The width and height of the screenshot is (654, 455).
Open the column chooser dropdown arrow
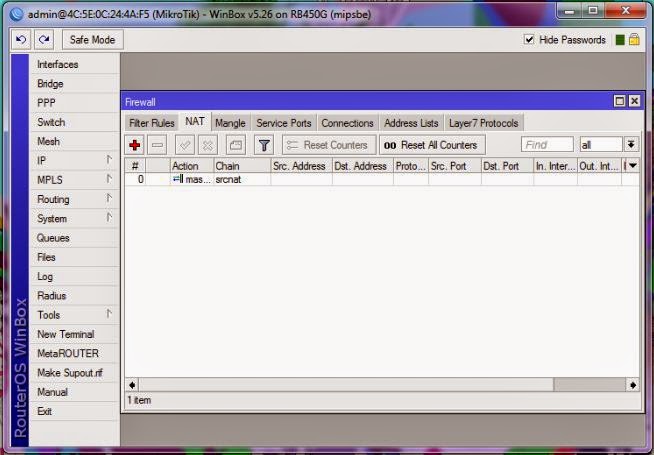coord(633,166)
